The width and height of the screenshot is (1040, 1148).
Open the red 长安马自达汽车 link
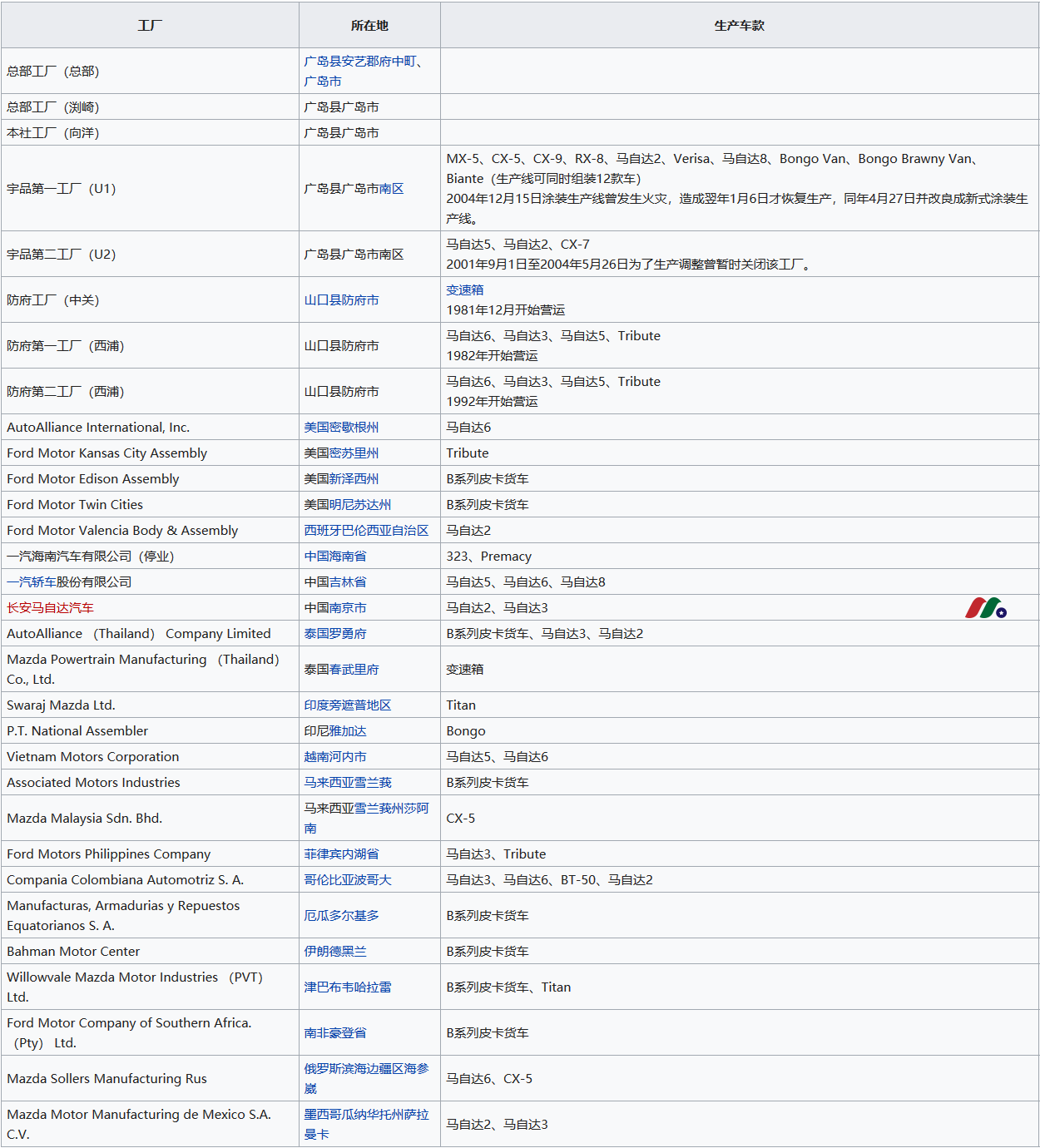point(50,608)
